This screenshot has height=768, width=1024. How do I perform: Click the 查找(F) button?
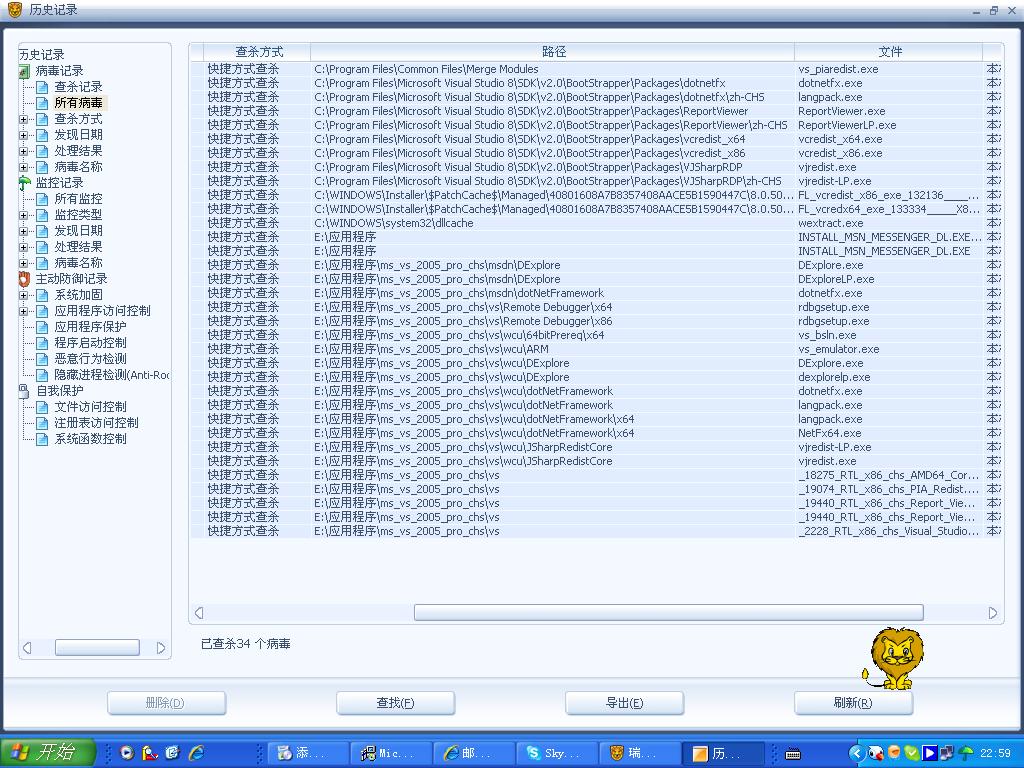tap(396, 703)
